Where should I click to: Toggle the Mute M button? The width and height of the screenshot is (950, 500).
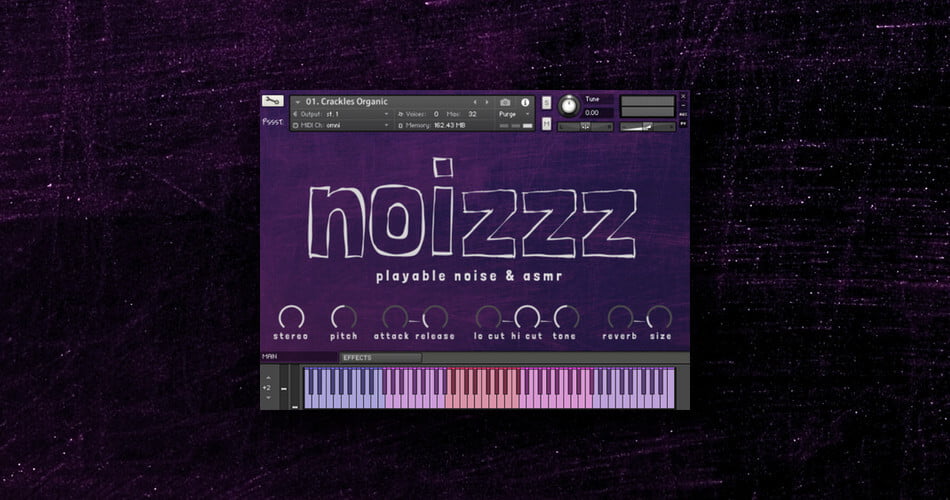tap(546, 124)
